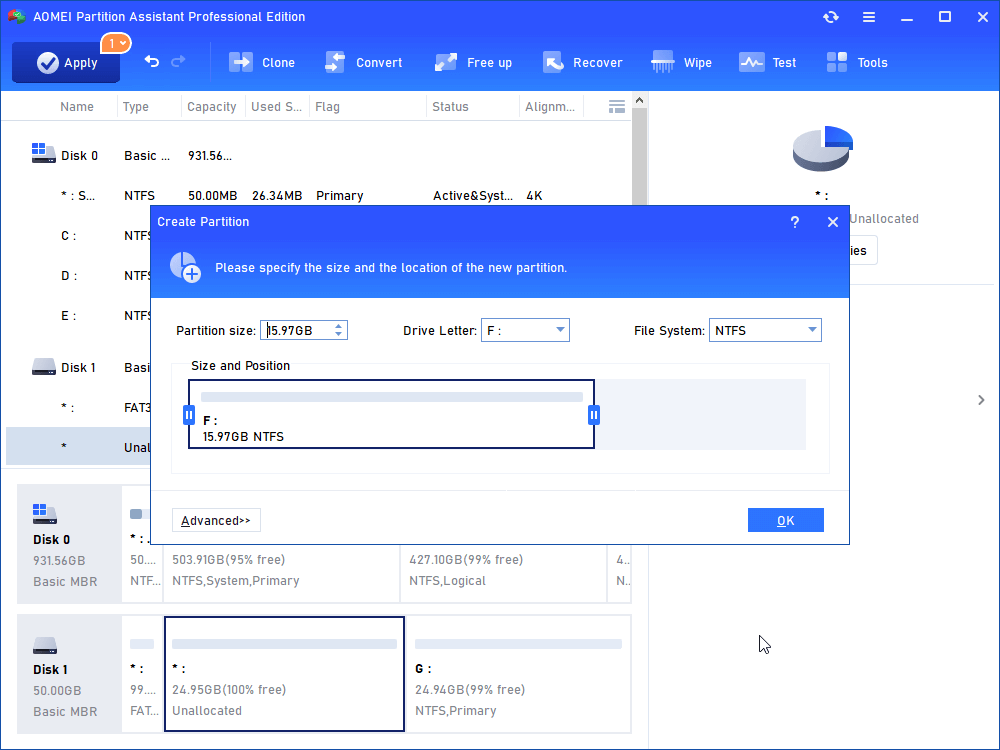Open the Drive Letter dropdown
Image resolution: width=1000 pixels, height=750 pixels.
(525, 330)
